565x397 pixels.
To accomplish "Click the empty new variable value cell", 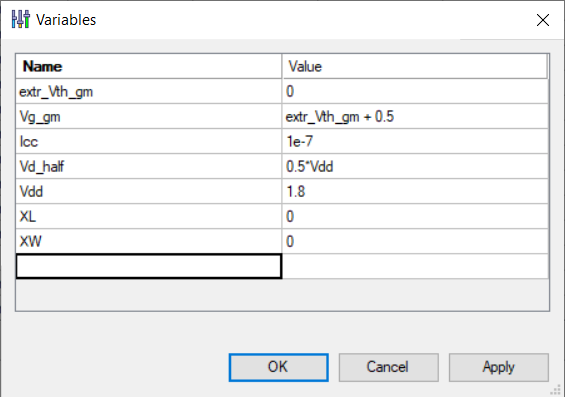I will tap(415, 266).
